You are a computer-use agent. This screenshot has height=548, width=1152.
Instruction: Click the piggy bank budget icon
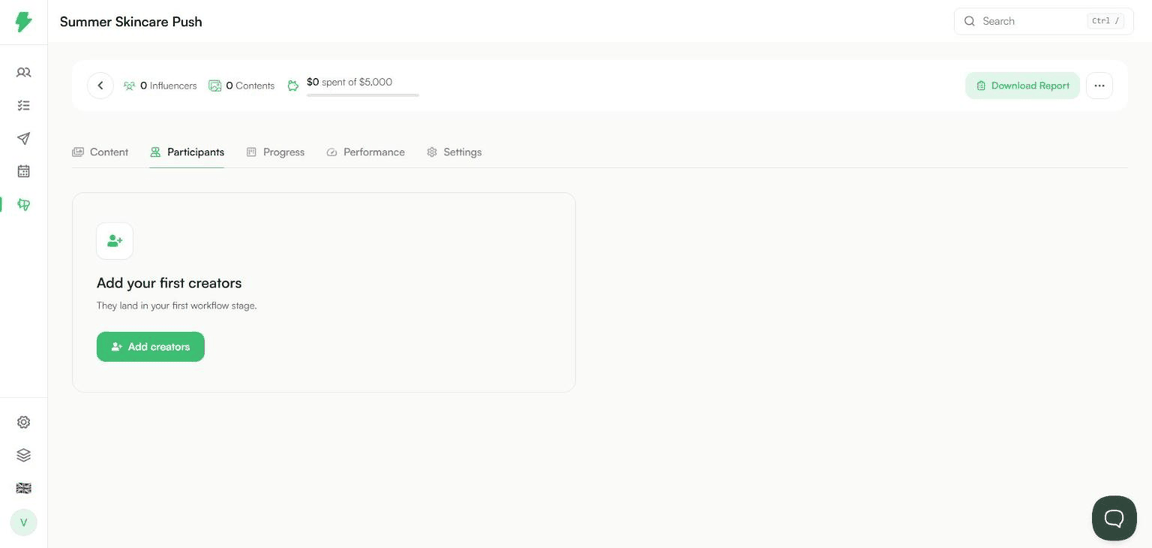293,86
